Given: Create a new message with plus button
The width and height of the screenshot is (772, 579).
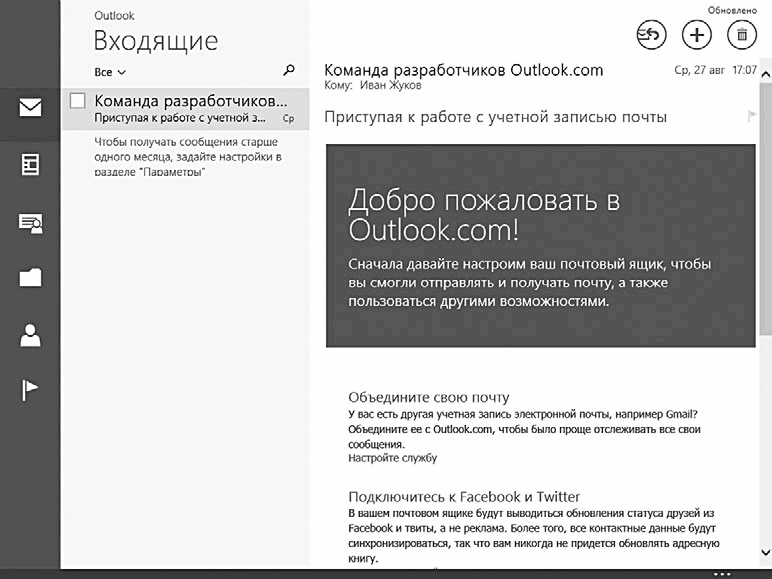Looking at the screenshot, I should [x=697, y=35].
